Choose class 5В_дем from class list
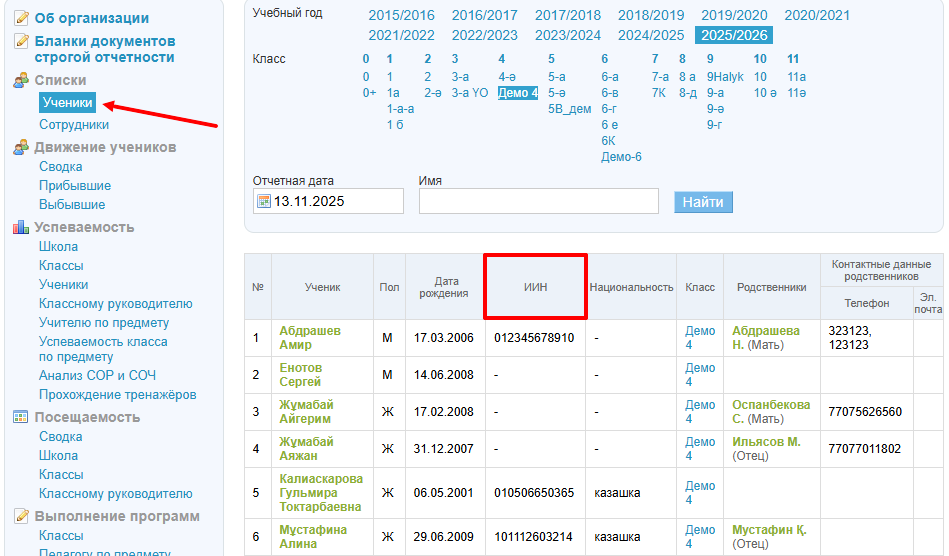The image size is (949, 556). [569, 109]
